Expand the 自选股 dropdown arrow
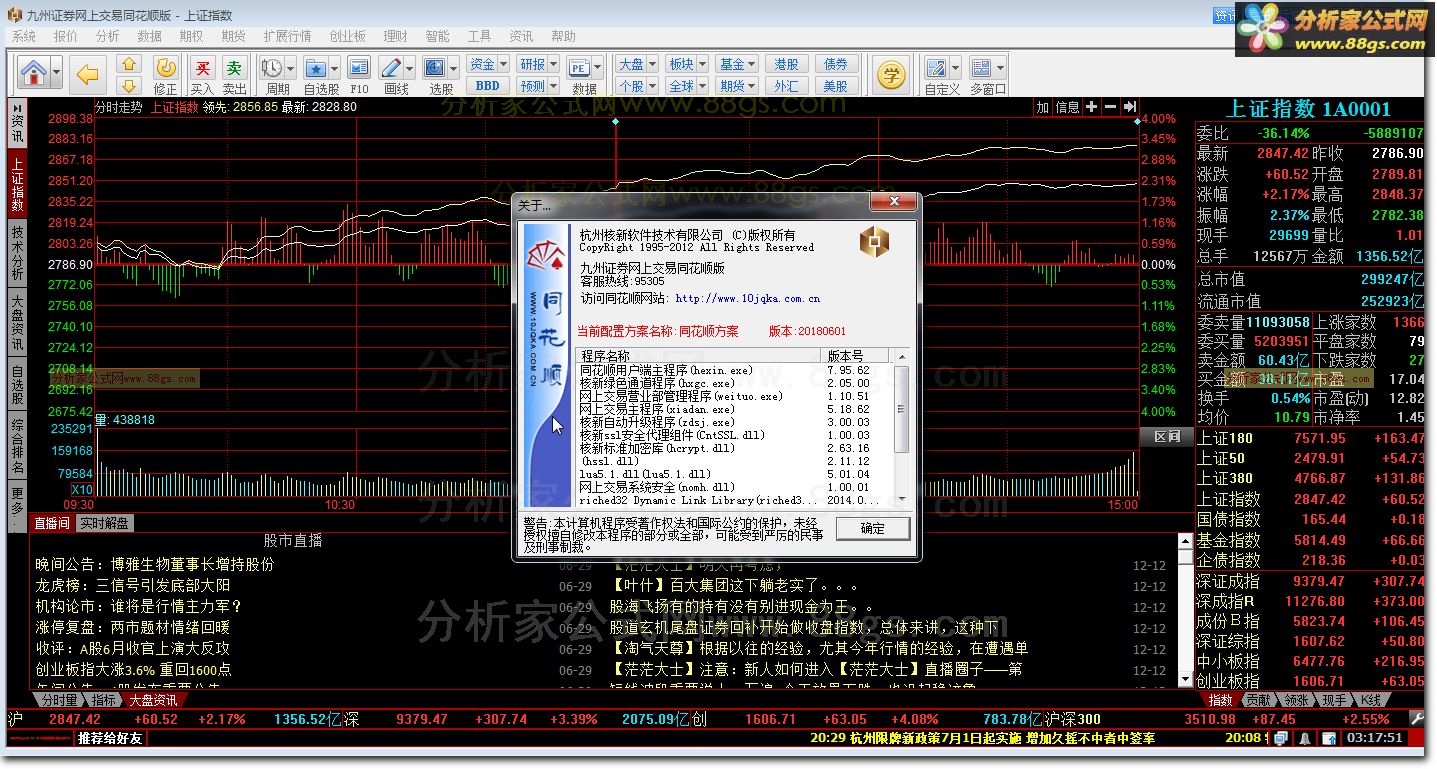 pos(334,68)
